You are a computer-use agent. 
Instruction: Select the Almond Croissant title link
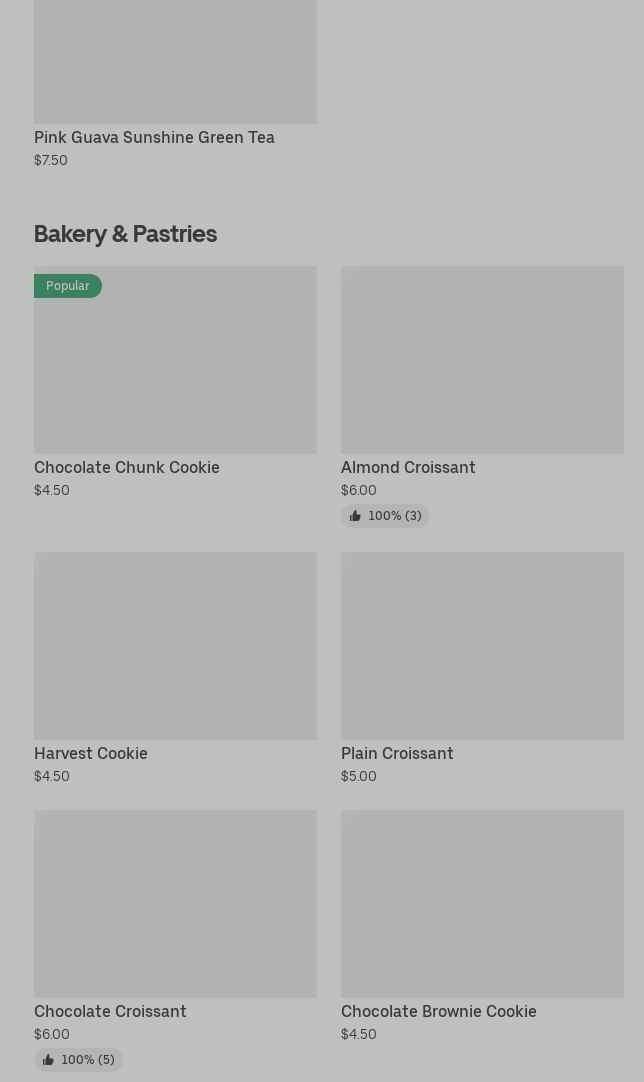[408, 467]
